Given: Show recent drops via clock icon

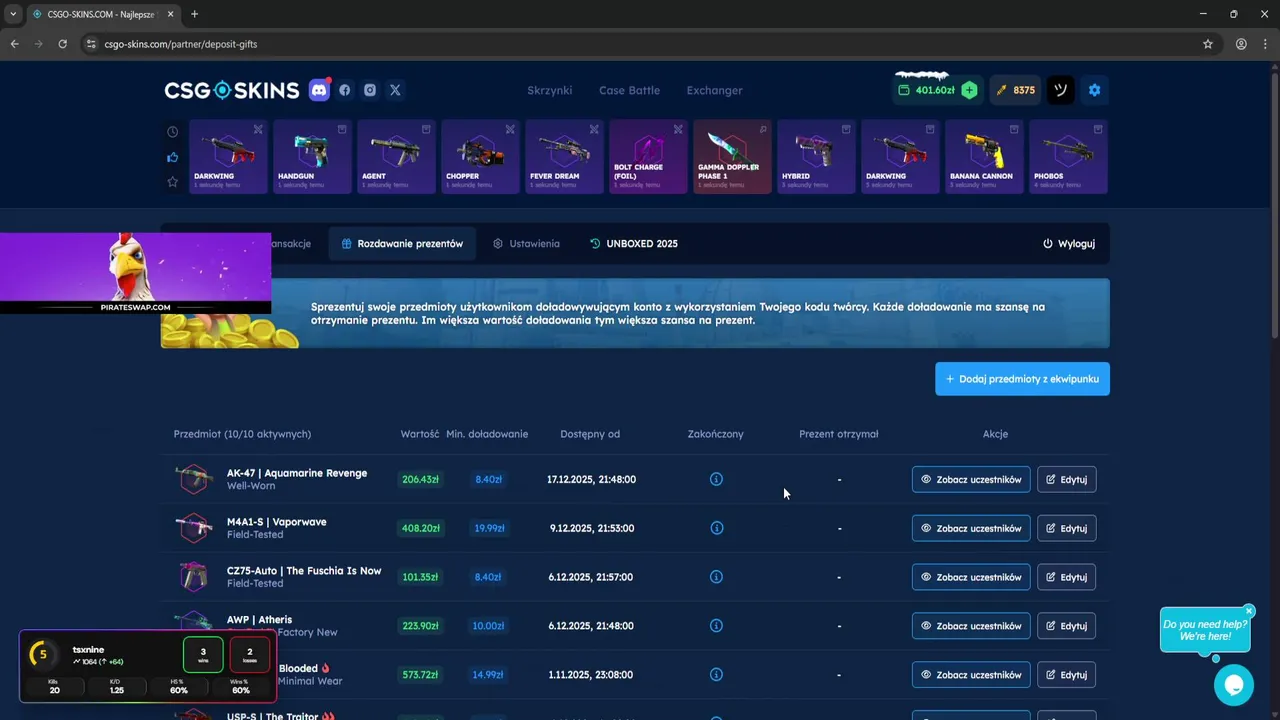Looking at the screenshot, I should click(x=172, y=132).
